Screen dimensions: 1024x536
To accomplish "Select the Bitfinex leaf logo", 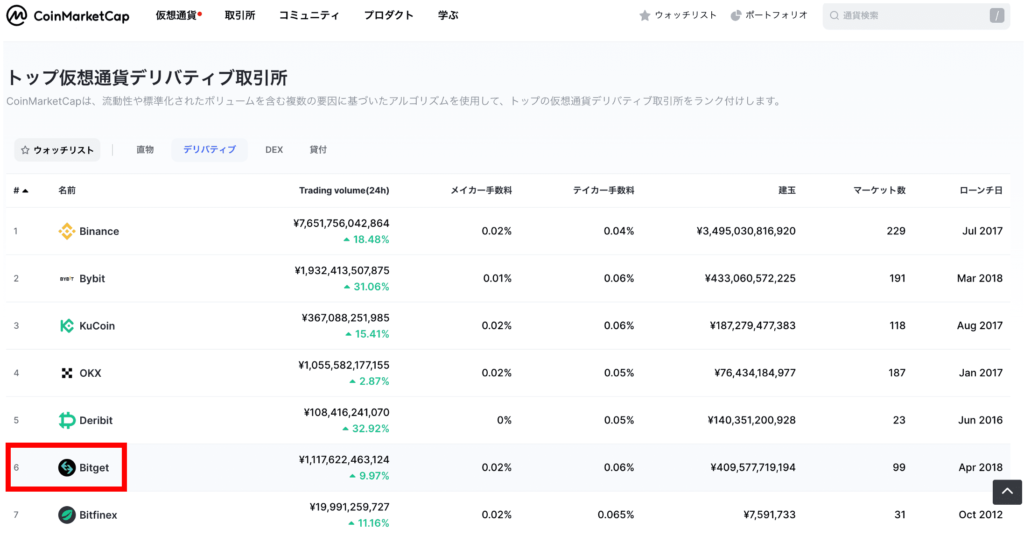I will pyautogui.click(x=67, y=515).
